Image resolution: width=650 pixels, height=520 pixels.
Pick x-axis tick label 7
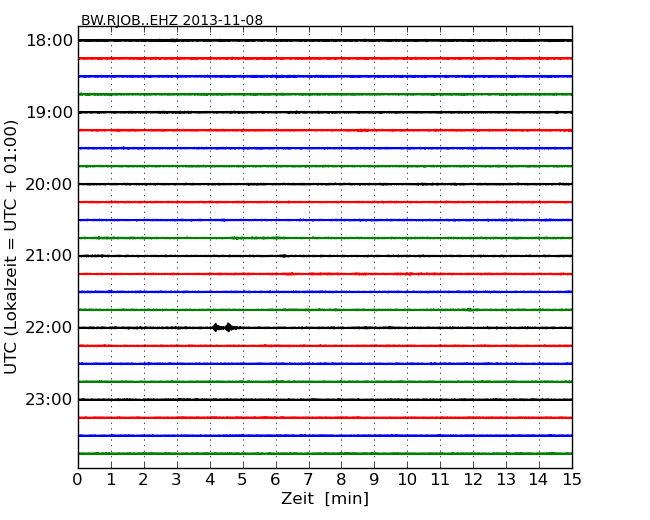click(x=308, y=479)
